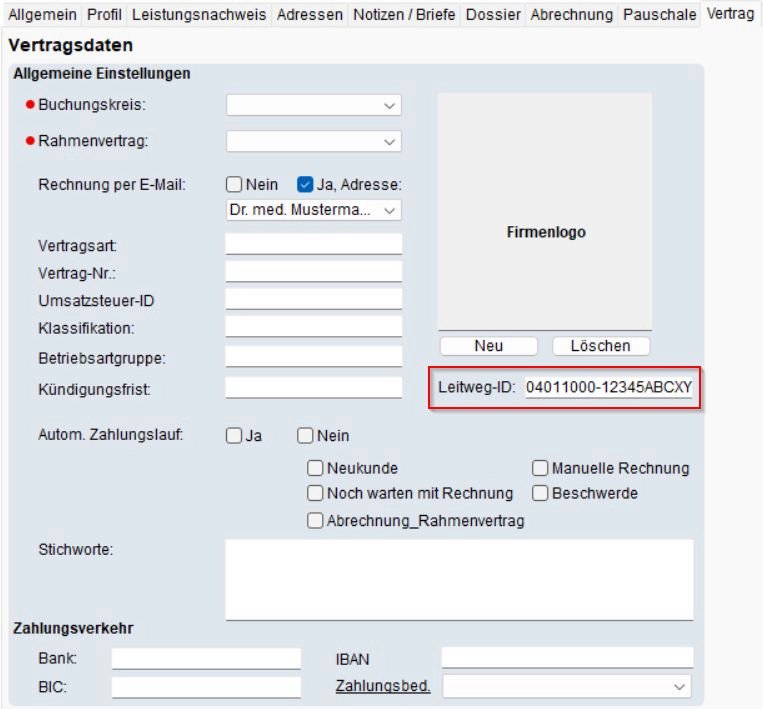Click the Neu button under Firmenlogo
This screenshot has height=709, width=763.
[x=488, y=346]
